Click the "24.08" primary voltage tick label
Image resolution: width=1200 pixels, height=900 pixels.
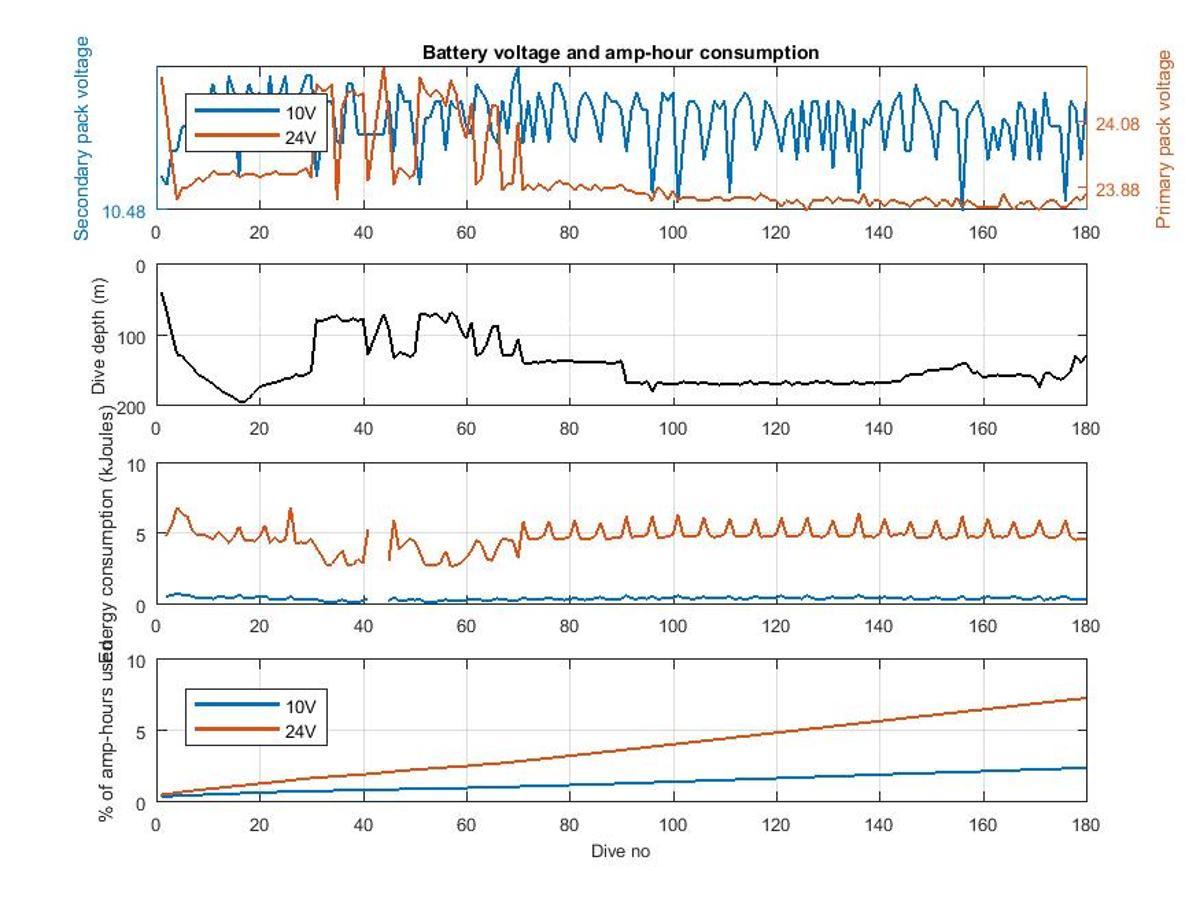coord(1117,124)
